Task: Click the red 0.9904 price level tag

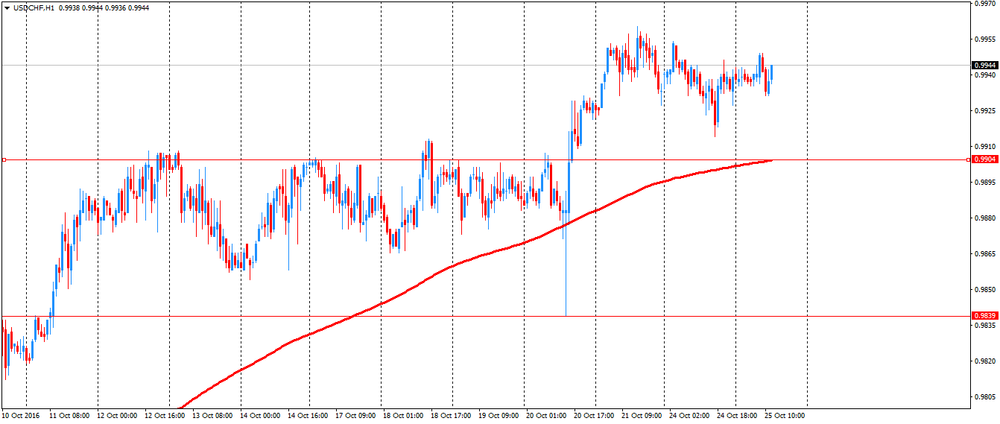Action: 982,159
